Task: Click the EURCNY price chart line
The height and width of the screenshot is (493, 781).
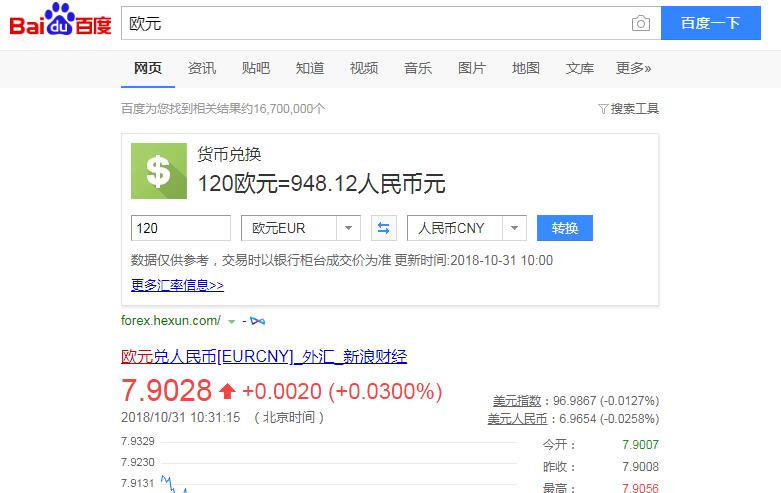Action: point(174,485)
